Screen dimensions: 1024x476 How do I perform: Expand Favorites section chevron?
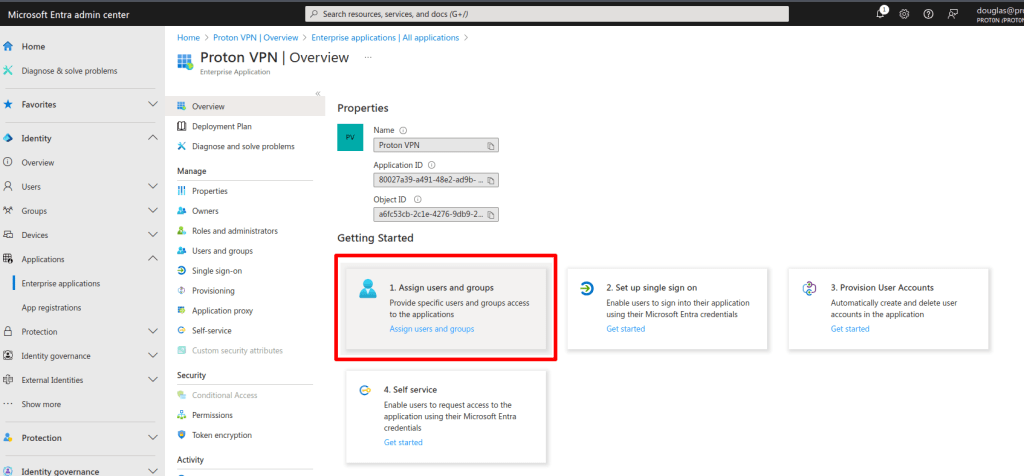click(153, 104)
